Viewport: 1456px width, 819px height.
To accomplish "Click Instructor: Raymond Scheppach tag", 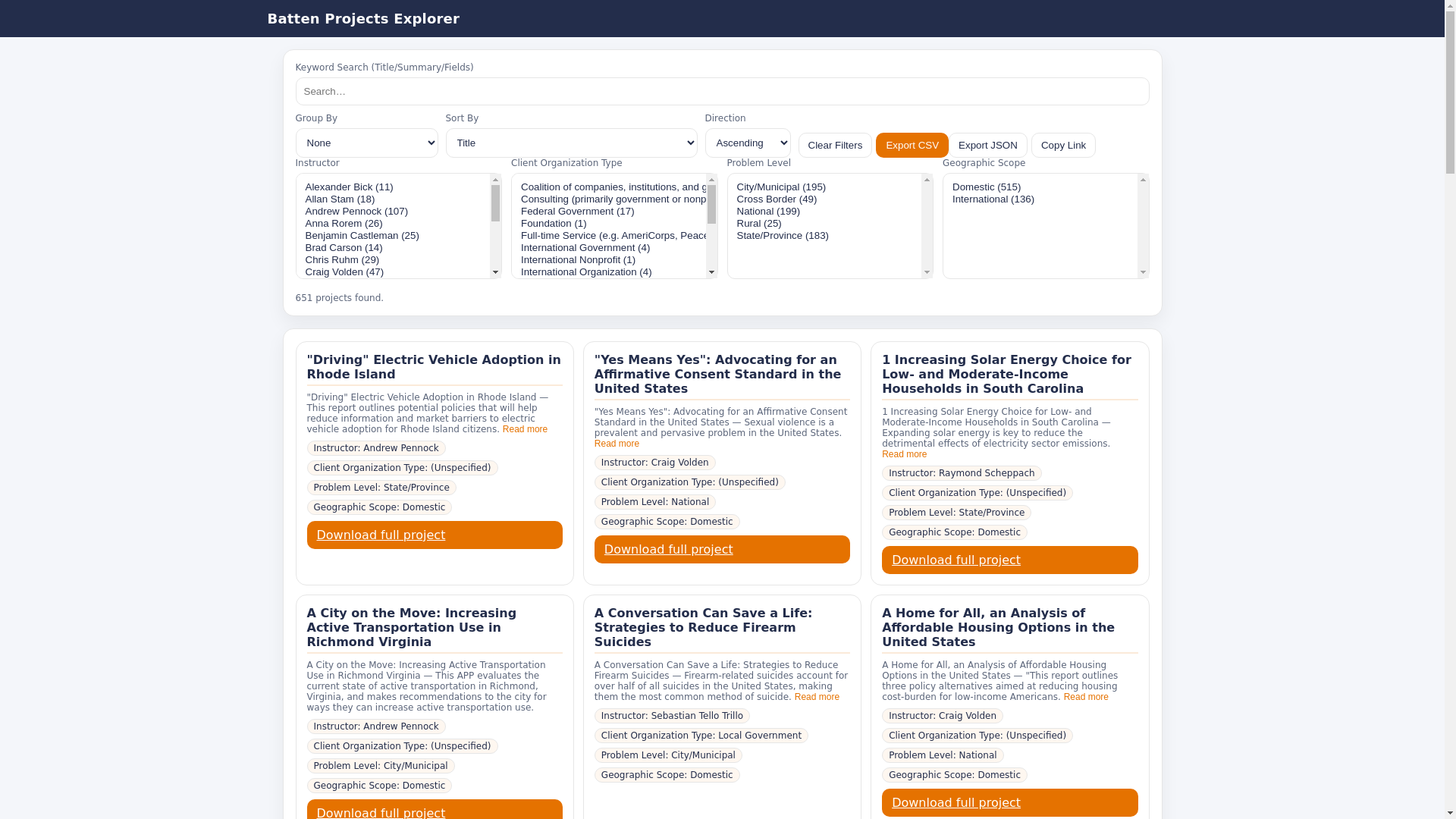I will (962, 473).
